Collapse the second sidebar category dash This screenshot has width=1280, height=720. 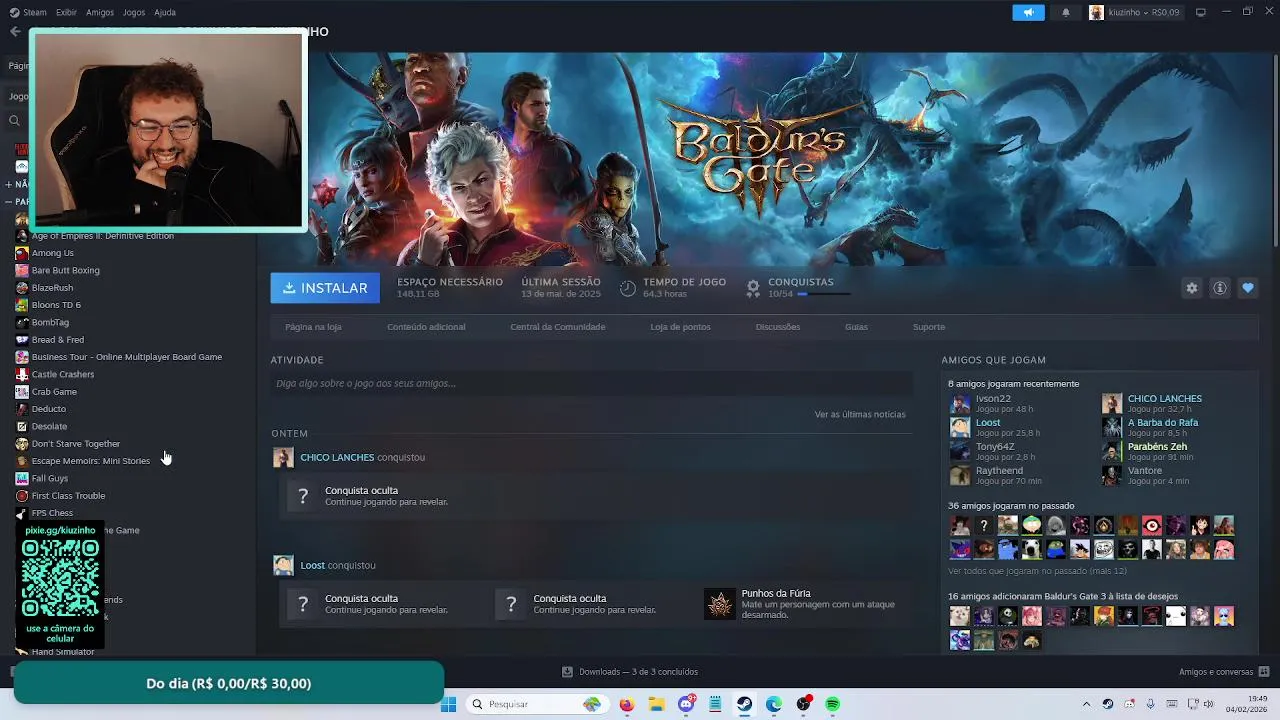[x=9, y=202]
